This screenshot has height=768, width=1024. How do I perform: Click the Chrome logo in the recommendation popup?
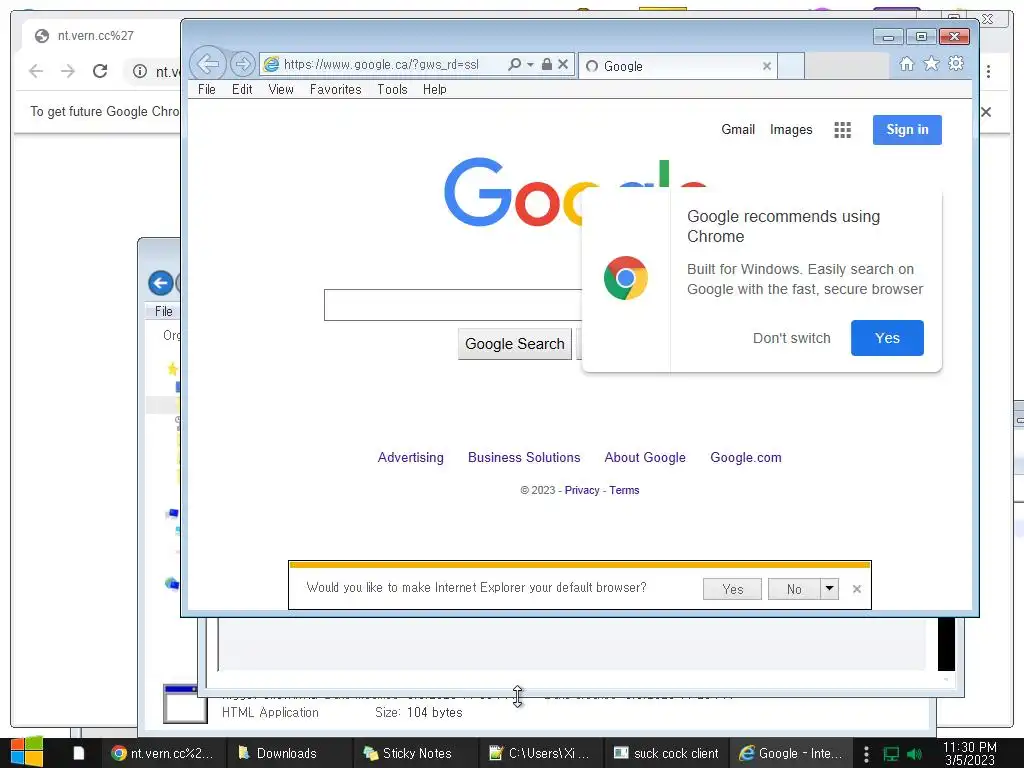626,278
